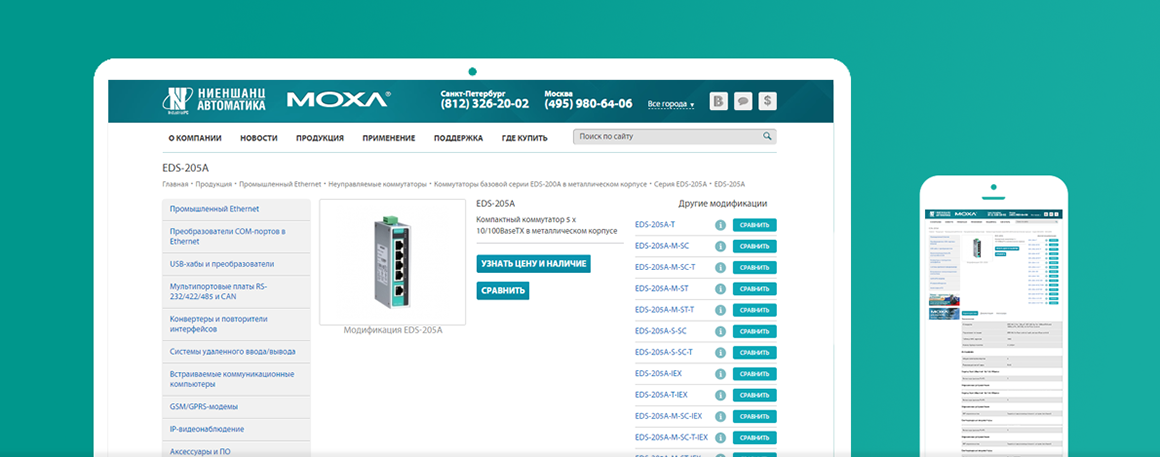Image resolution: width=1160 pixels, height=457 pixels.
Task: Select GSM/GPRS-модемы sidebar item
Action: click(x=236, y=407)
